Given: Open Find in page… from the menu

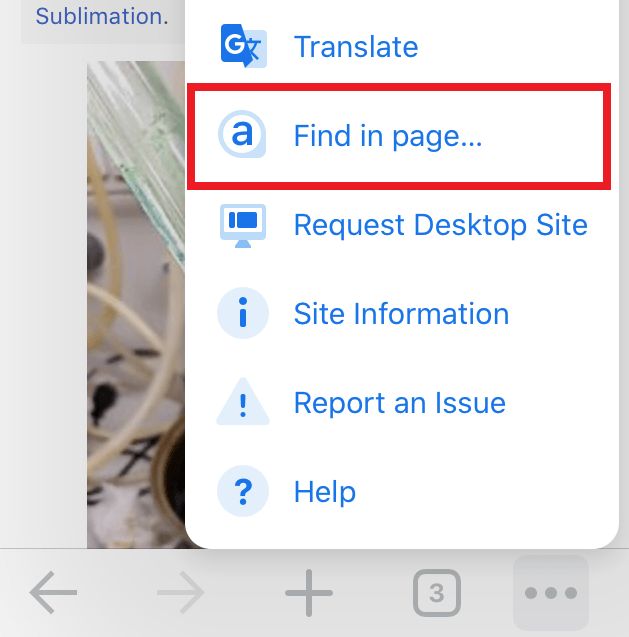Looking at the screenshot, I should [388, 136].
